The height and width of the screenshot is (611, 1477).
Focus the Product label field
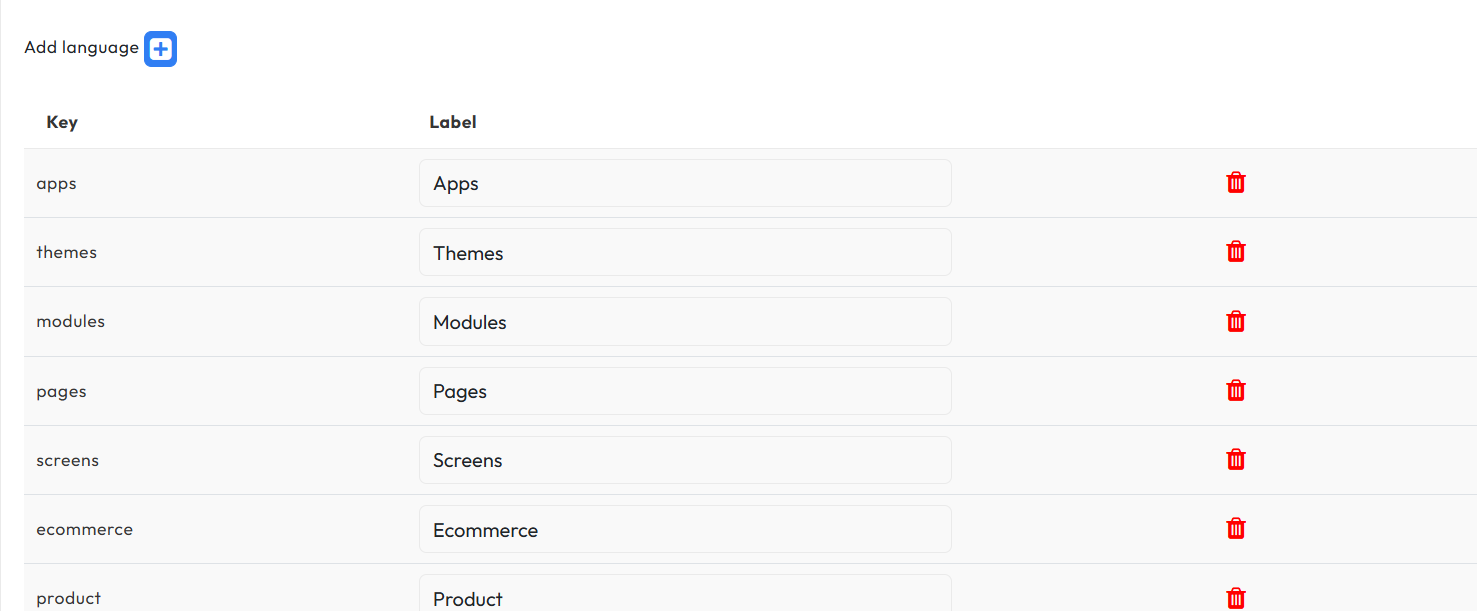point(685,597)
